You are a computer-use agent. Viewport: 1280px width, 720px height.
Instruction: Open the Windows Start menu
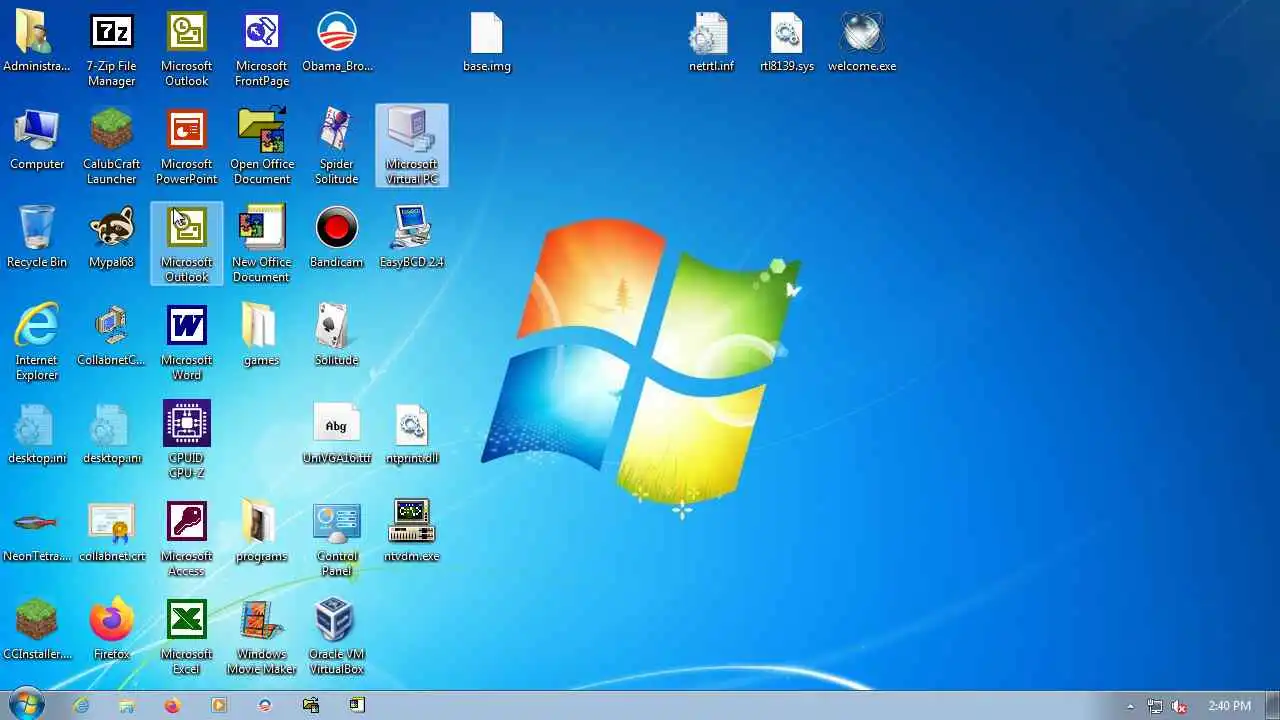24,705
